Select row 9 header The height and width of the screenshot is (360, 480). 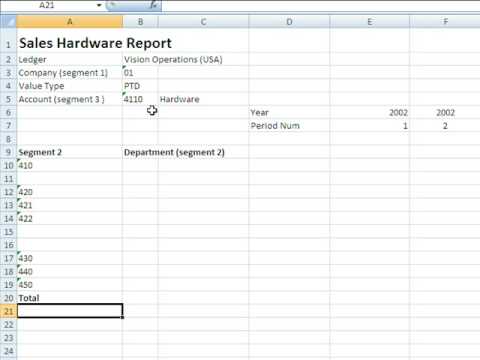tap(8, 152)
